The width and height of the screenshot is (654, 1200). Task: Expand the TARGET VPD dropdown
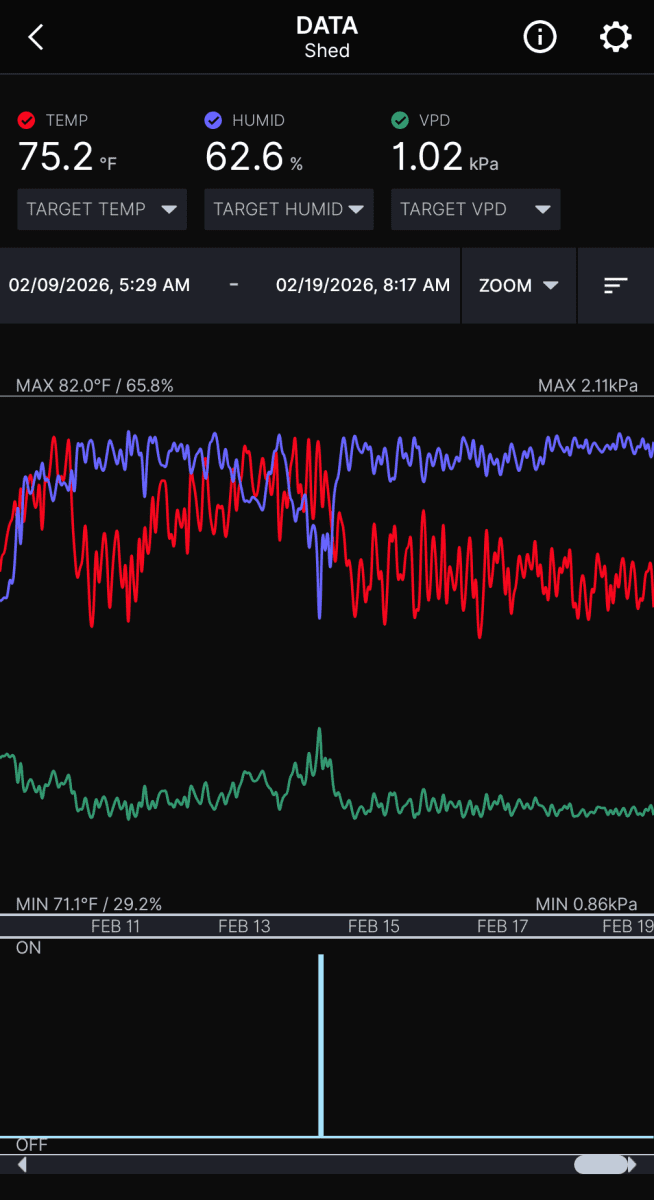[476, 210]
